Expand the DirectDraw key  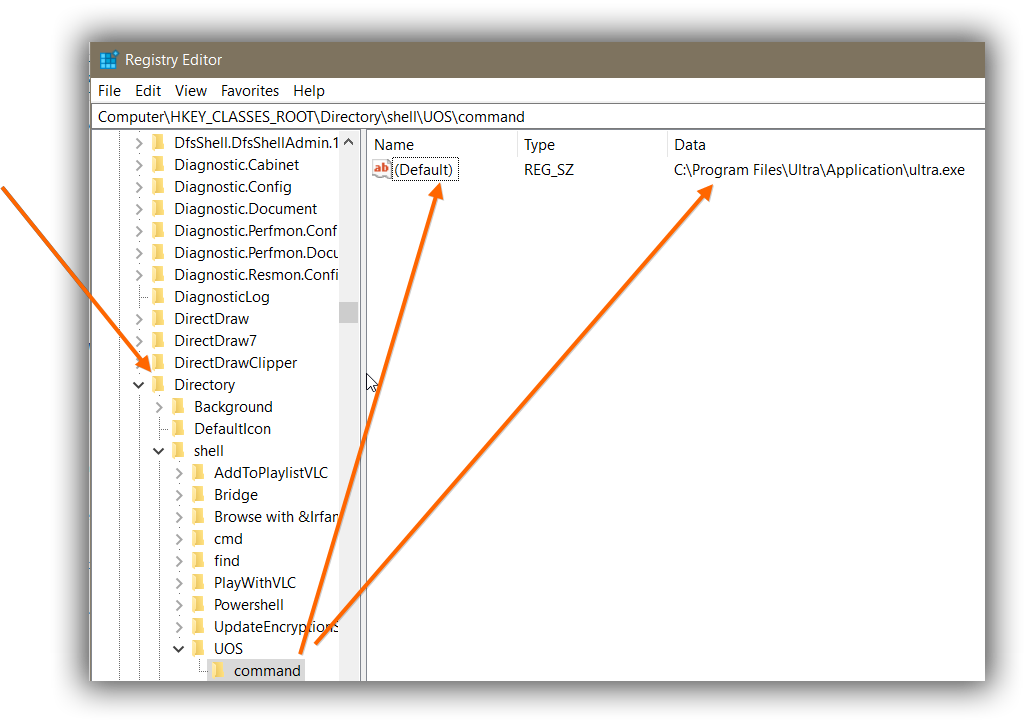tap(139, 320)
